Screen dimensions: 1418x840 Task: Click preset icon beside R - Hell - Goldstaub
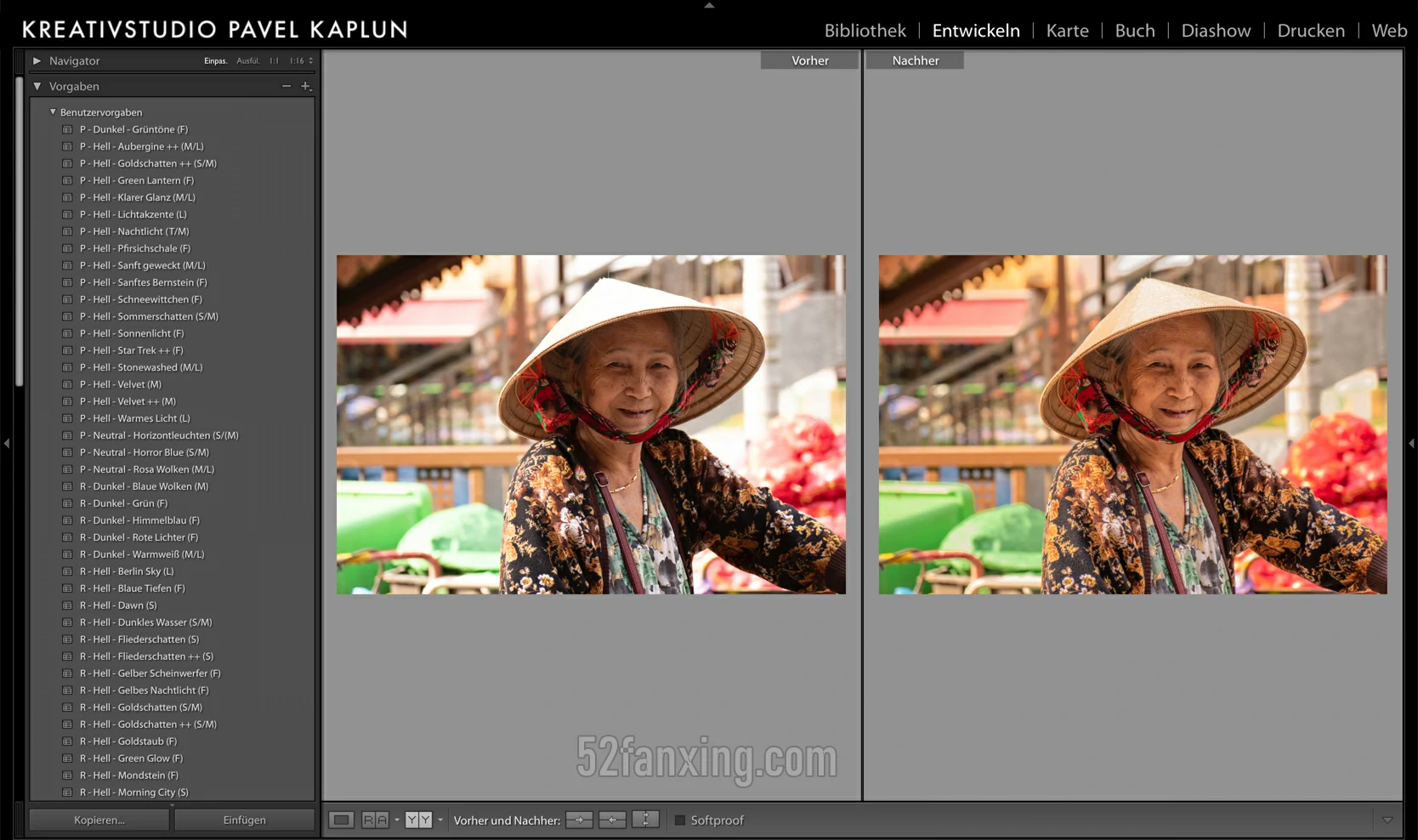click(67, 741)
